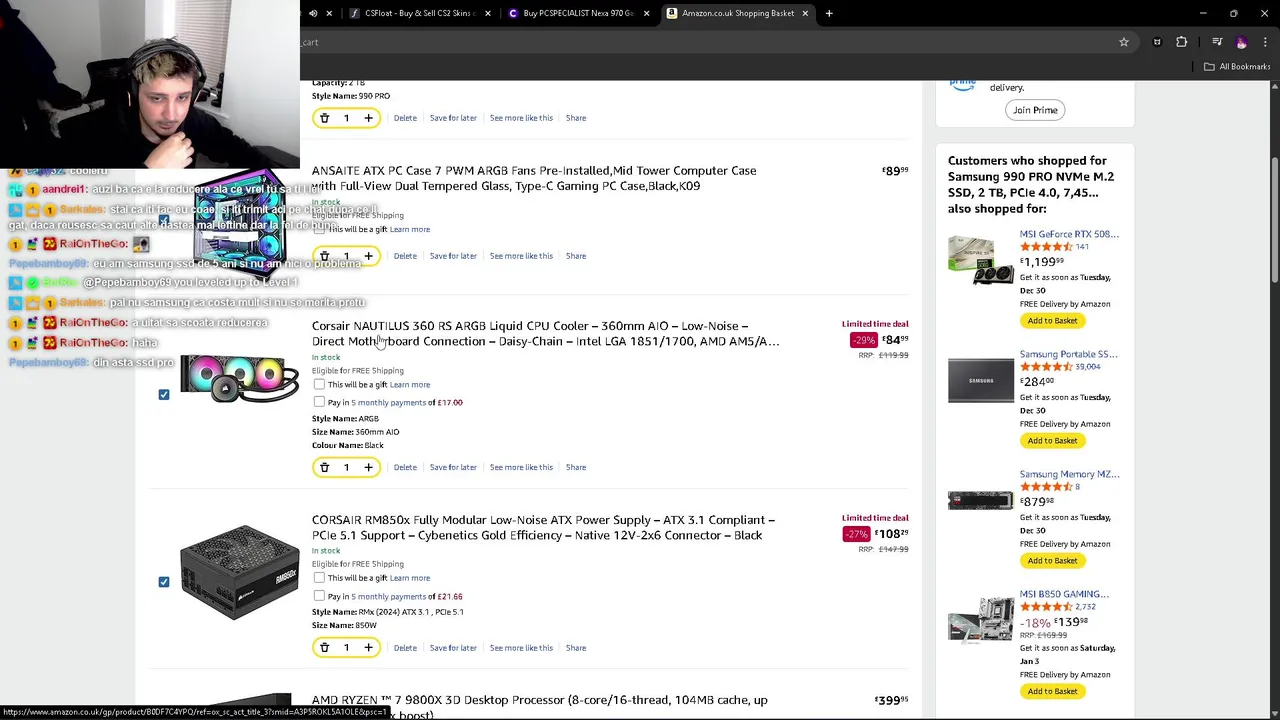Open the Corsair NAUTILUS 360 RS product title
This screenshot has width=1280, height=720.
pos(545,334)
